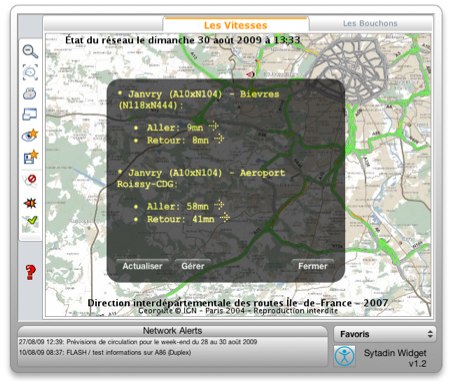Click the Gérer button
This screenshot has width=451, height=385.
coord(193,266)
